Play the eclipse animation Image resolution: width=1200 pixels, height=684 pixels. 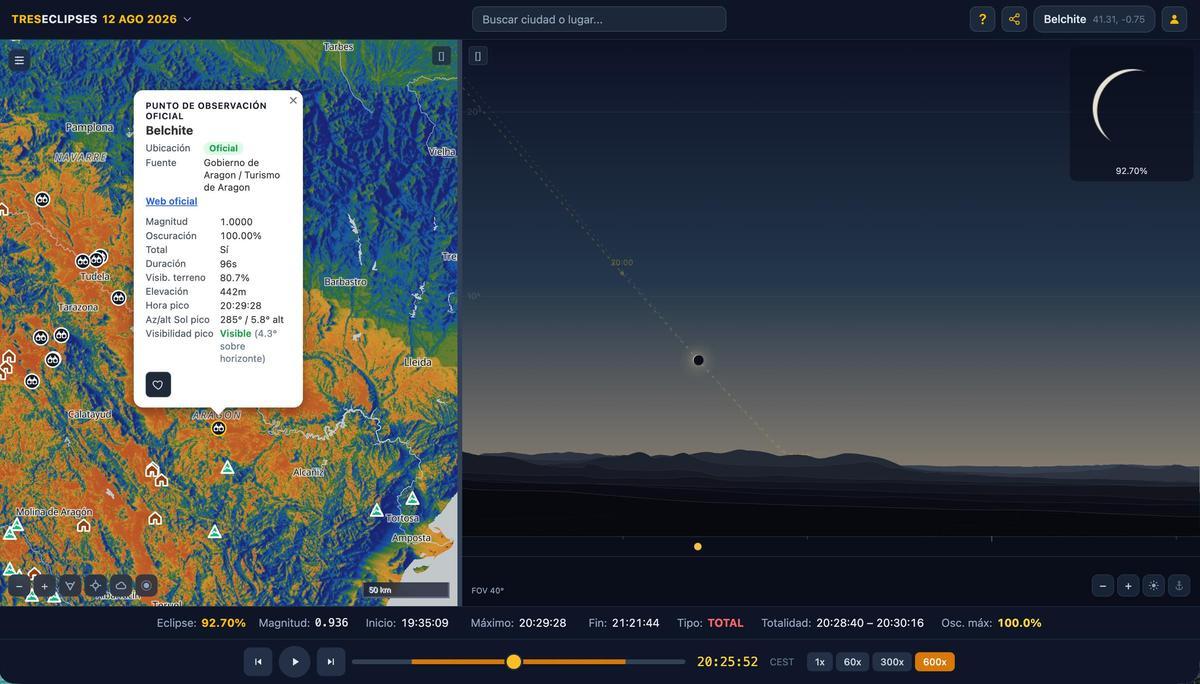[295, 662]
